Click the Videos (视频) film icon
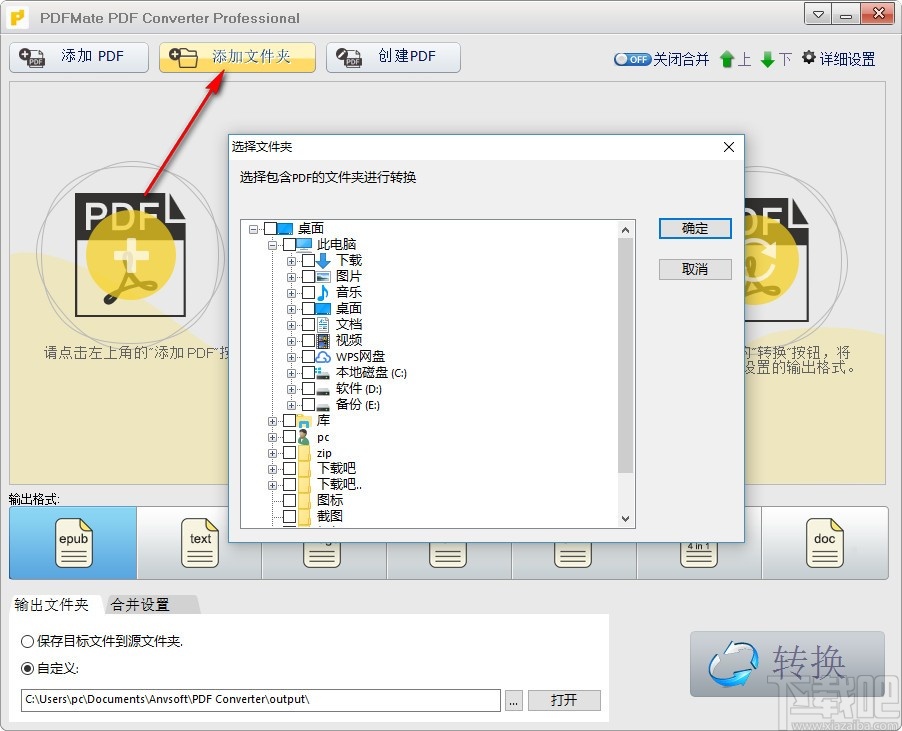The width and height of the screenshot is (902, 731). 323,340
